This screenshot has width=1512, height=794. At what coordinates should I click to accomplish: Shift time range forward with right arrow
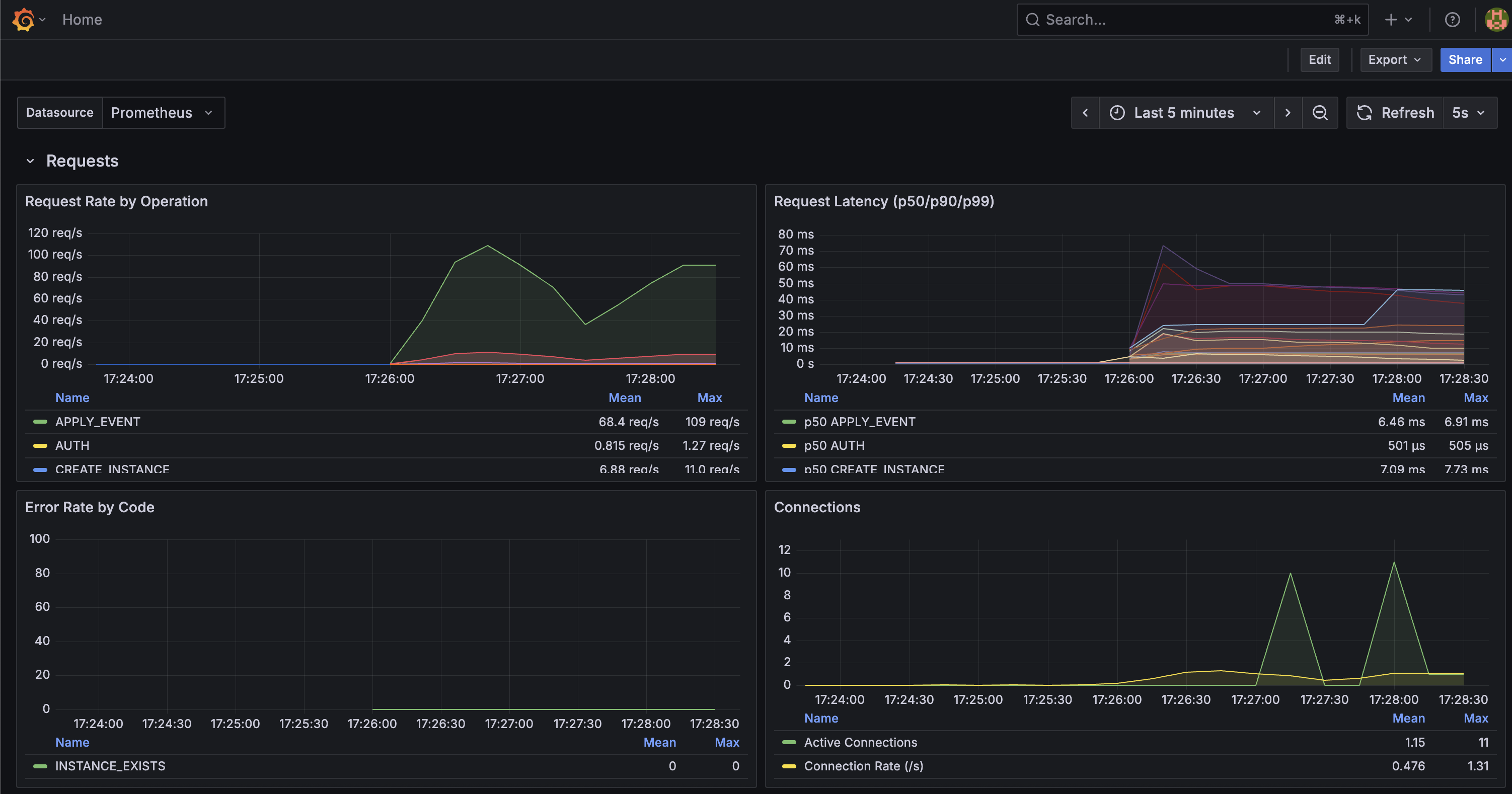[1288, 113]
